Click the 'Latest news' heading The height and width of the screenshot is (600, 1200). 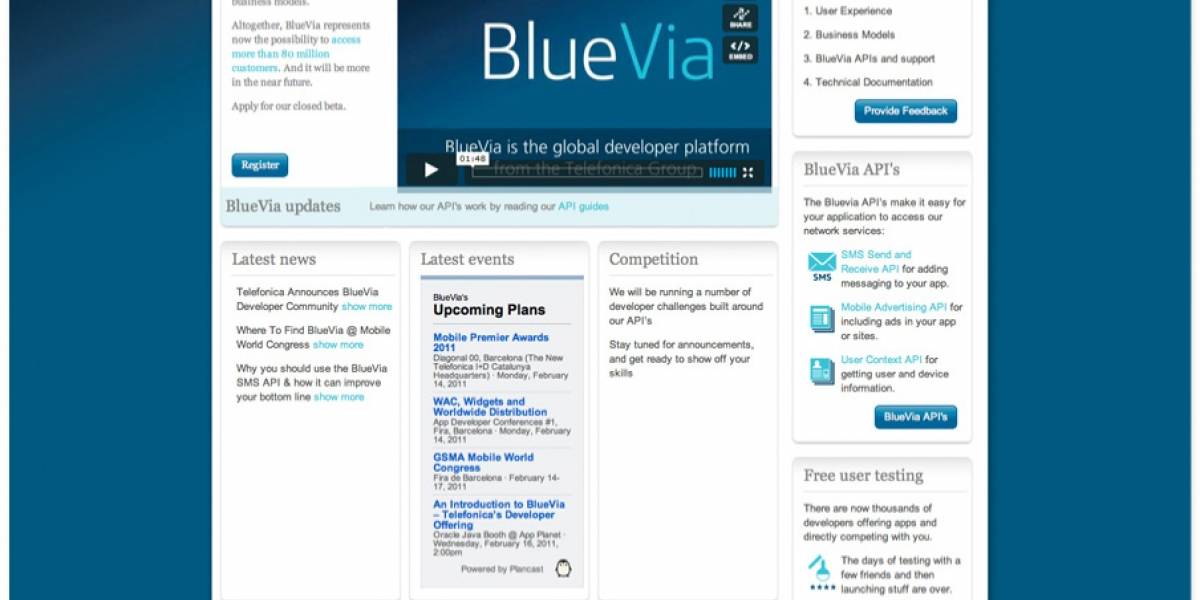pyautogui.click(x=274, y=259)
